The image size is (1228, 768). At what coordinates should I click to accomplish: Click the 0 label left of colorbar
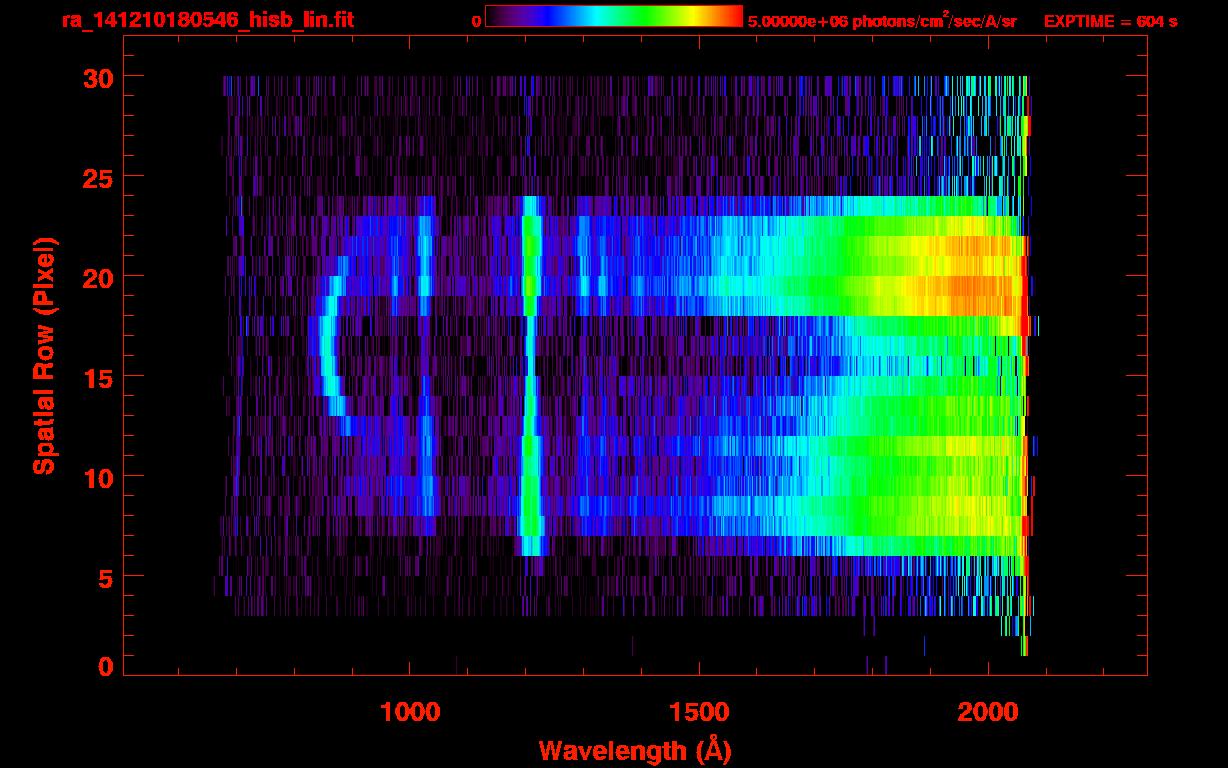[476, 21]
